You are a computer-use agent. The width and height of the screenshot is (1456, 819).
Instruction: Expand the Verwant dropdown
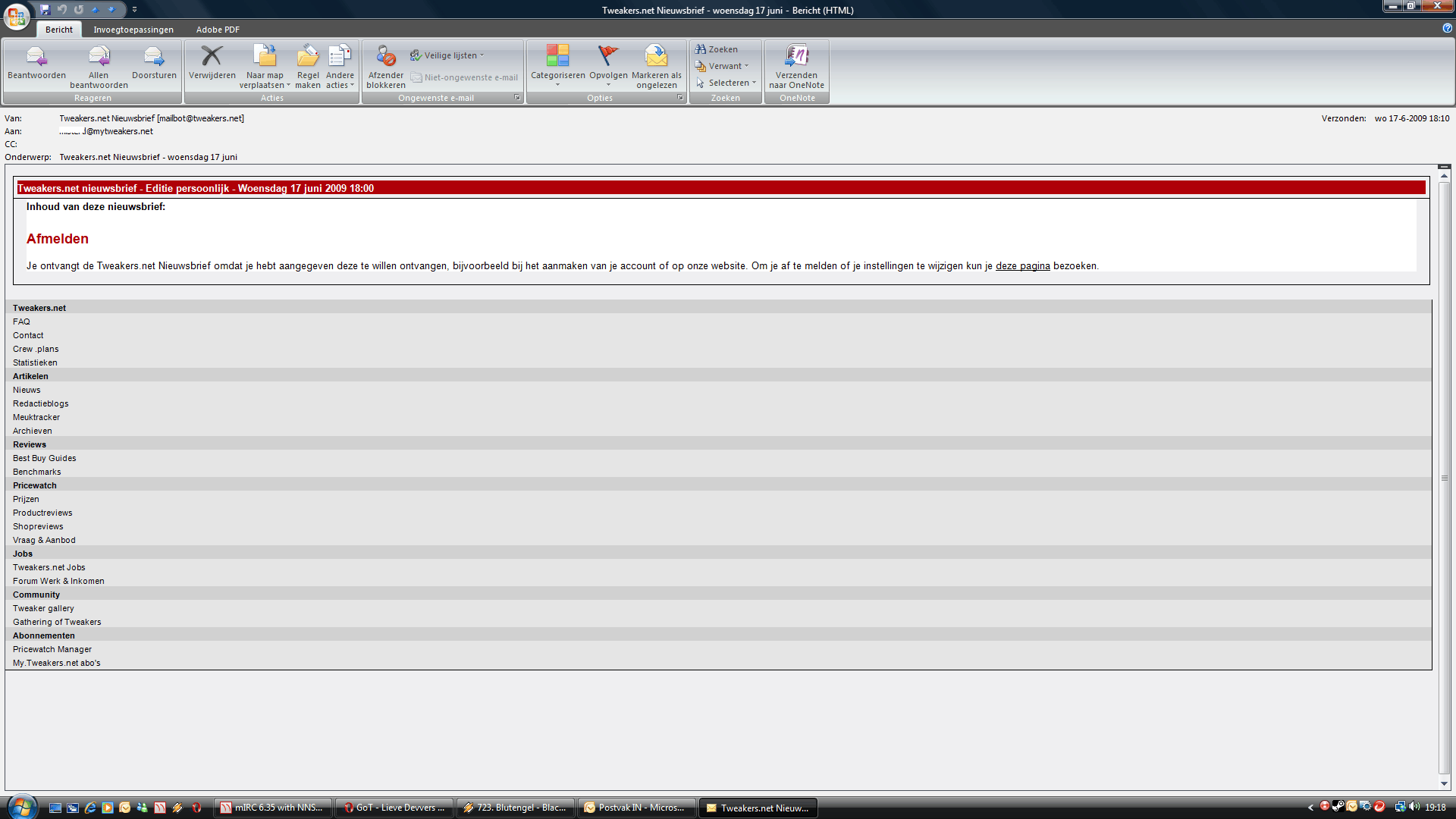click(x=722, y=66)
